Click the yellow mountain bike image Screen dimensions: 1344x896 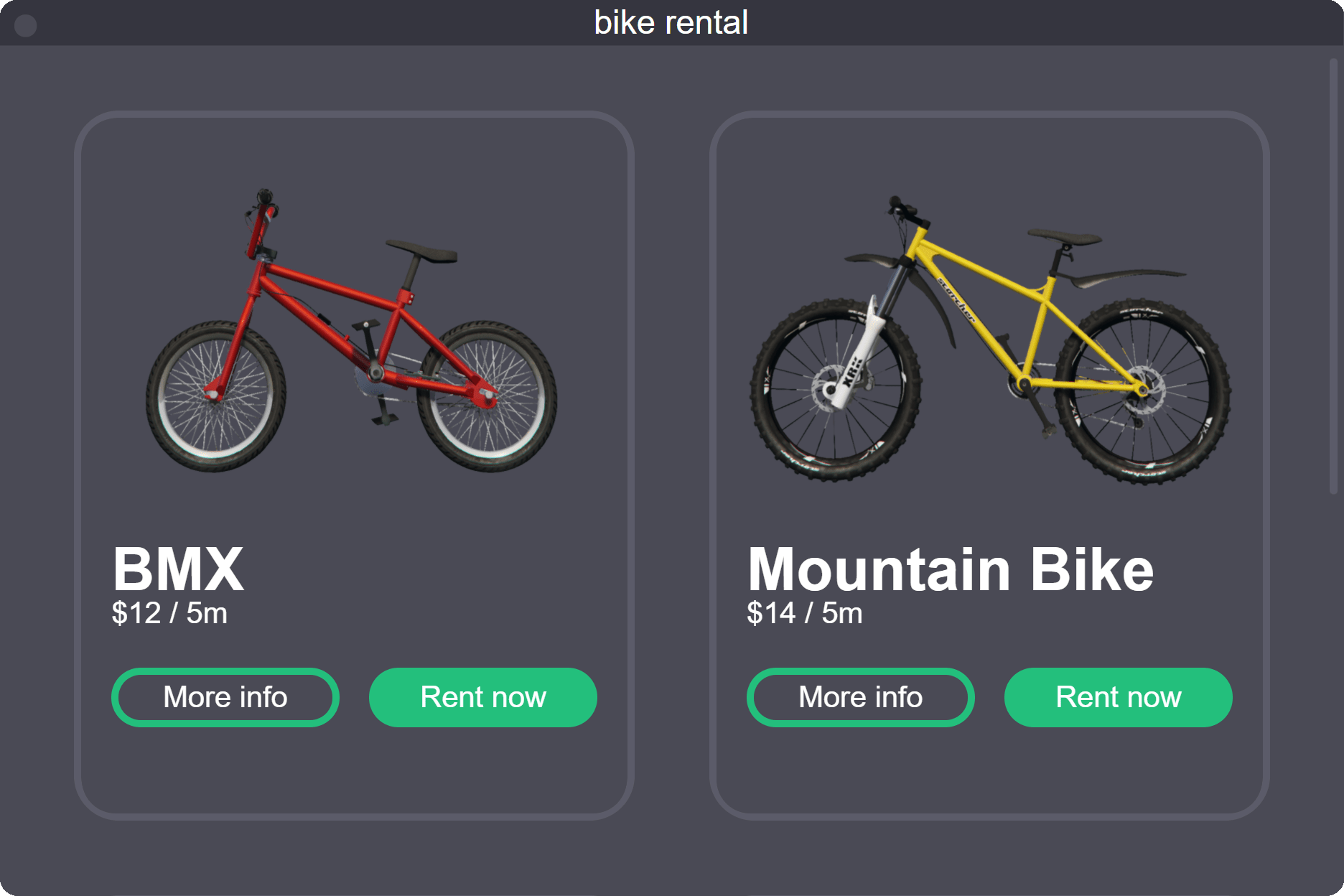pos(989,338)
